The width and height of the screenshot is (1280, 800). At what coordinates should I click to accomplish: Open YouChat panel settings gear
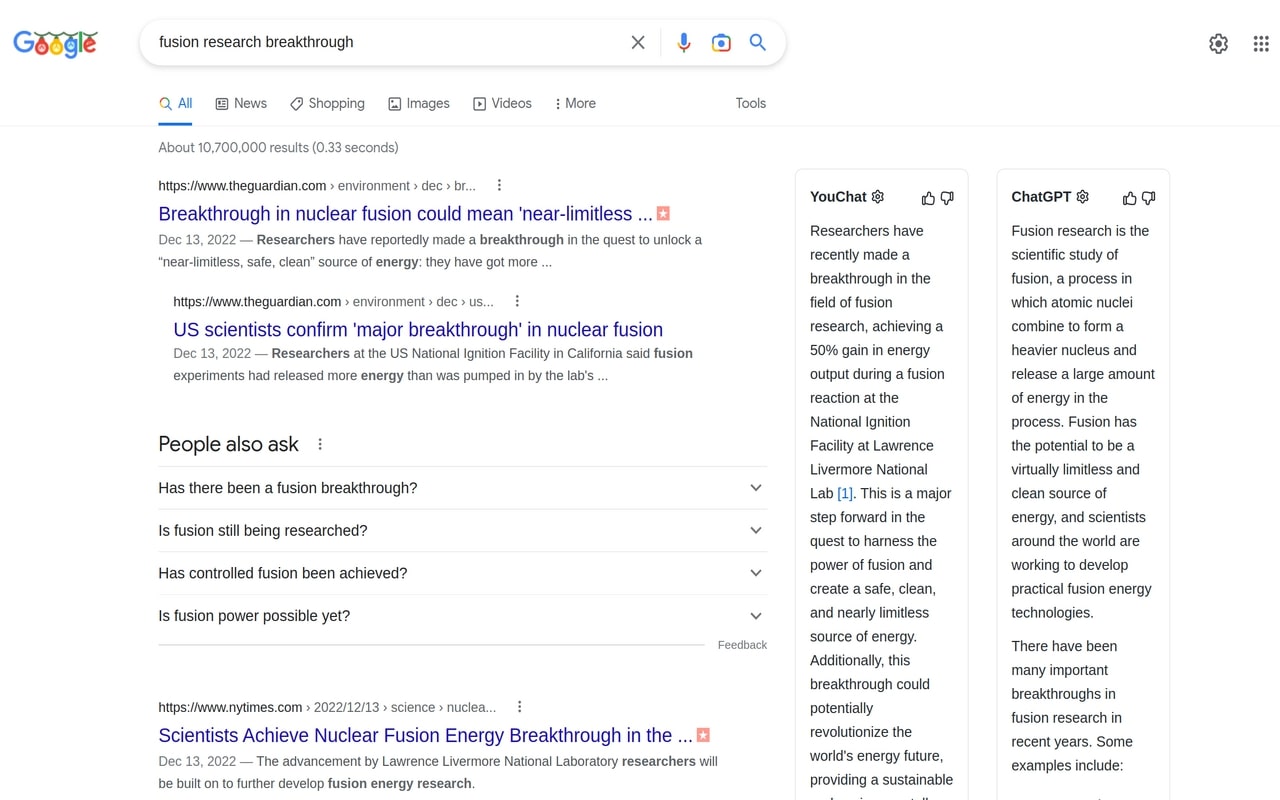point(878,197)
